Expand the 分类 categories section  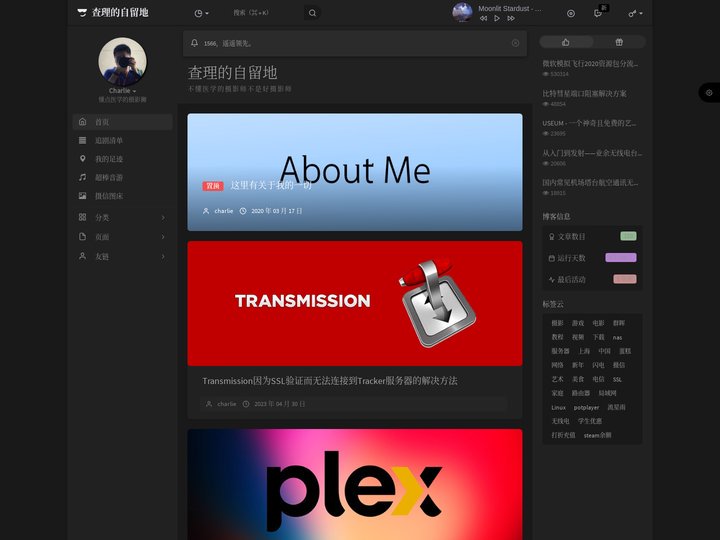(123, 217)
